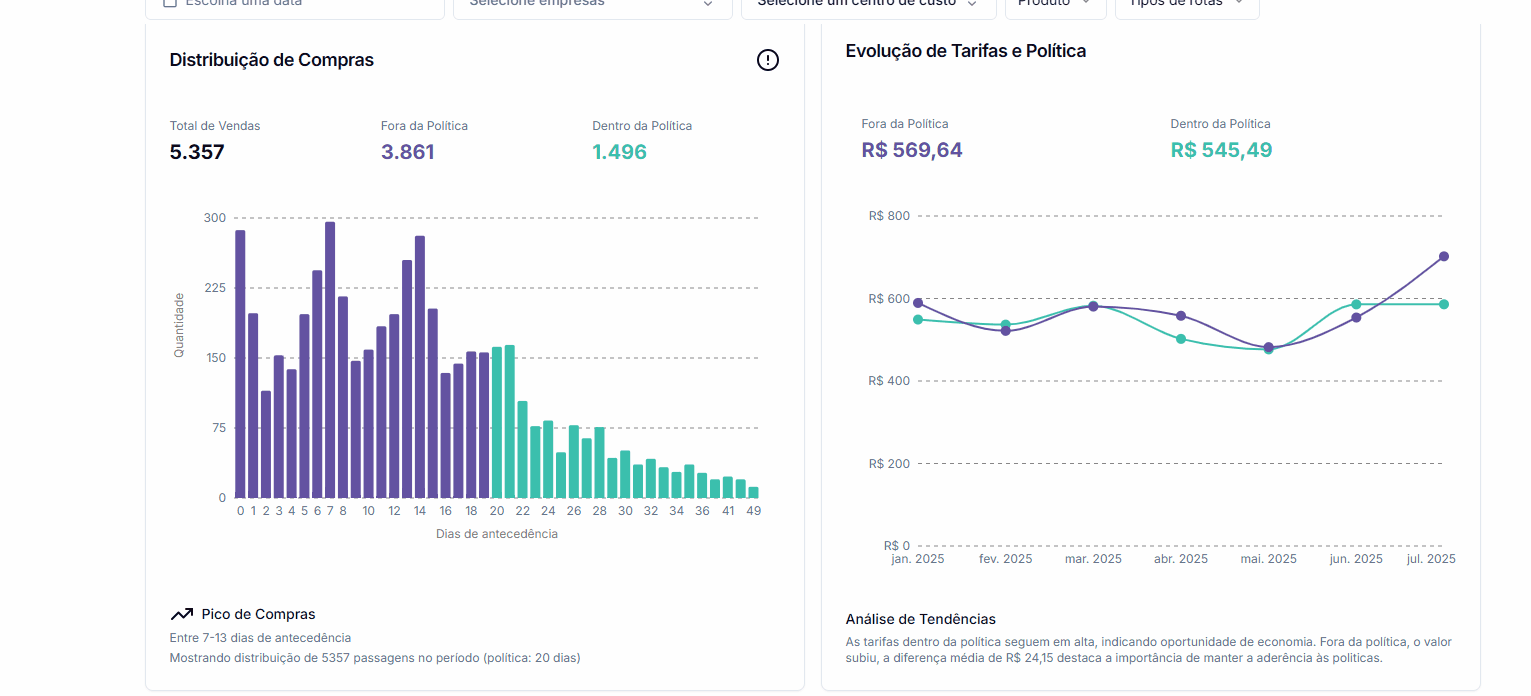The image size is (1531, 696).
Task: Click the green data point for abr. 2025
Action: (x=1181, y=339)
